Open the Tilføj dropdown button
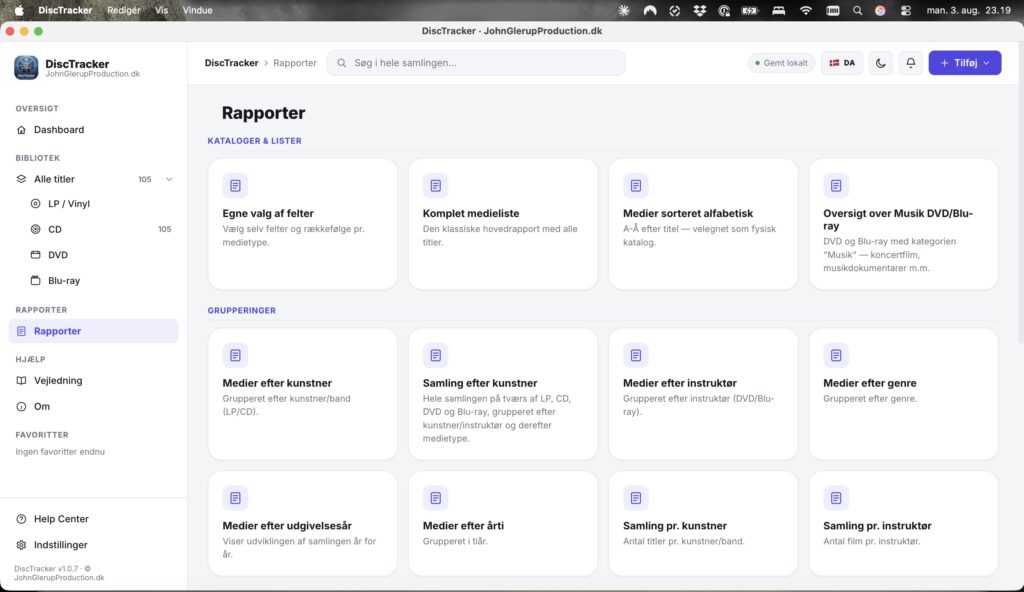This screenshot has width=1024, height=592. (x=965, y=63)
